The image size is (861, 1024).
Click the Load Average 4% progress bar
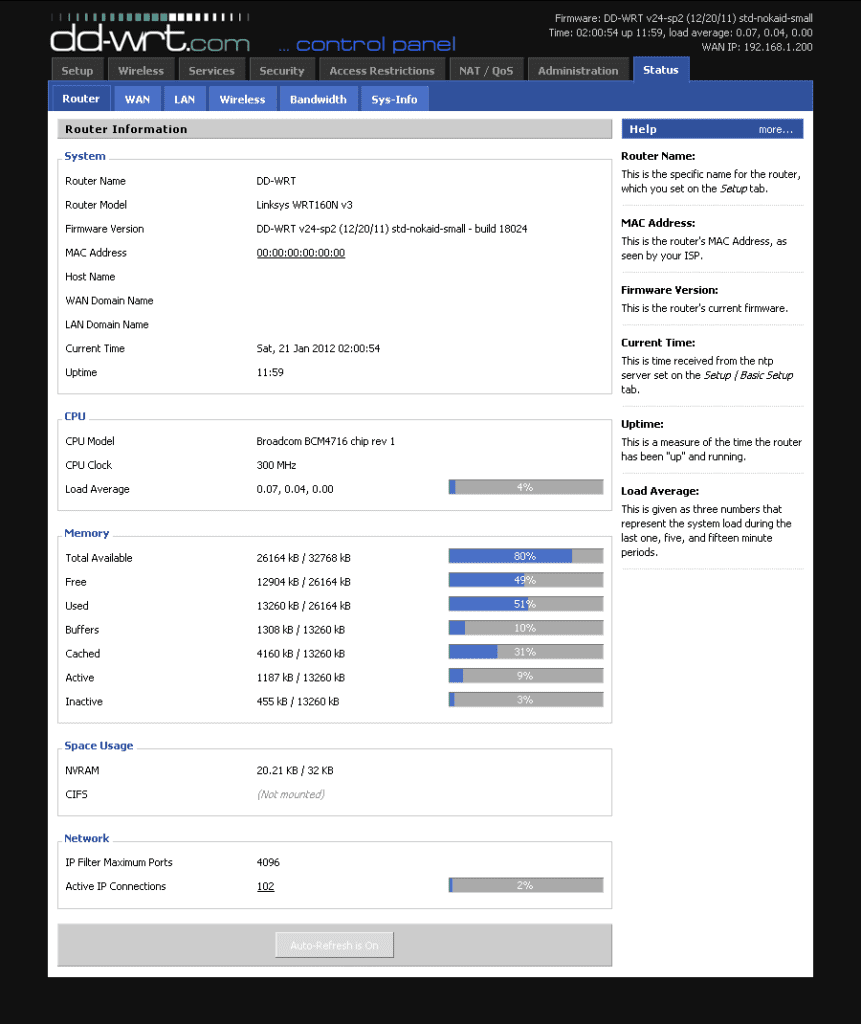[x=526, y=487]
